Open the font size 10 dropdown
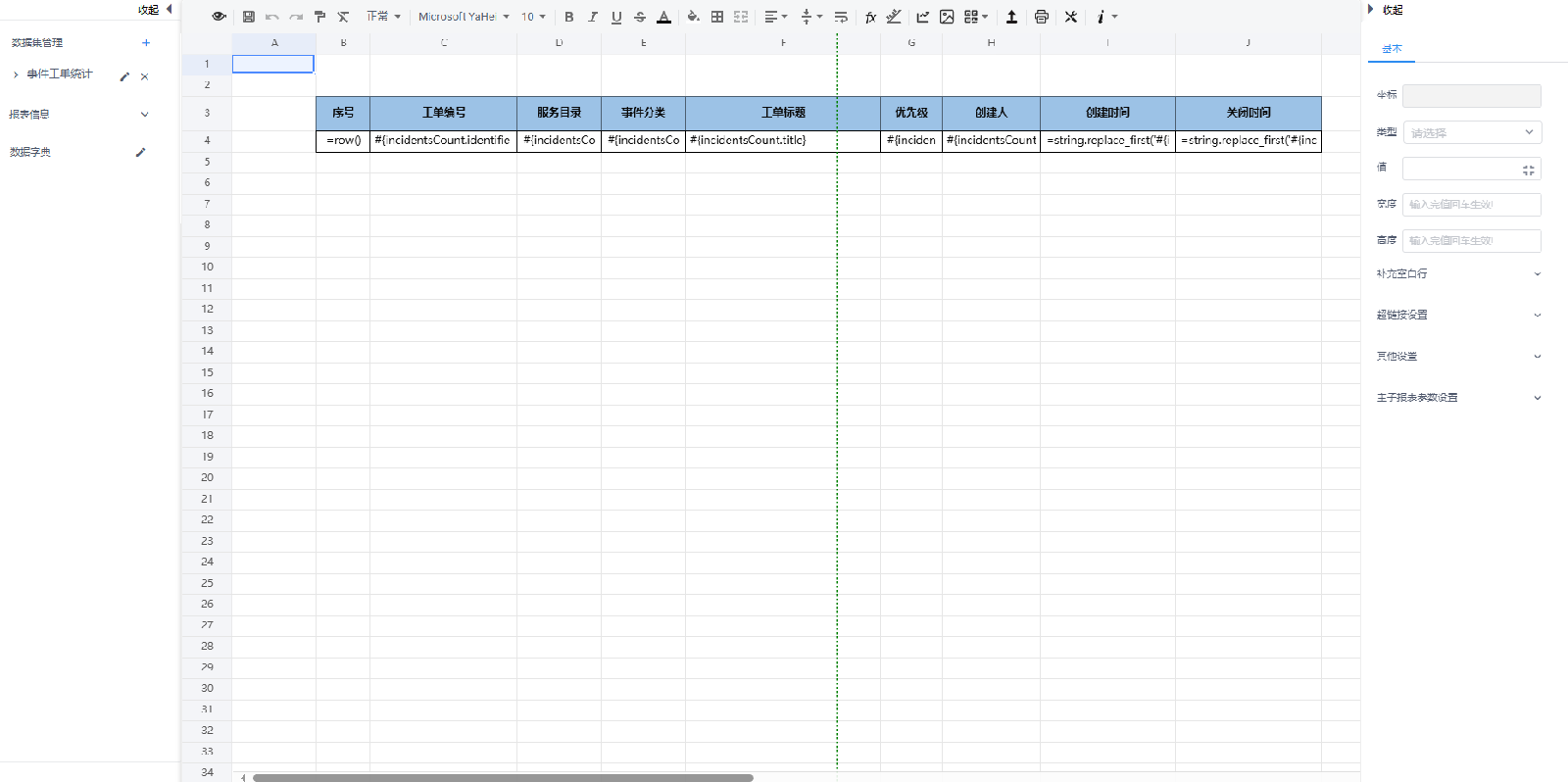Image resolution: width=1568 pixels, height=782 pixels. click(533, 17)
